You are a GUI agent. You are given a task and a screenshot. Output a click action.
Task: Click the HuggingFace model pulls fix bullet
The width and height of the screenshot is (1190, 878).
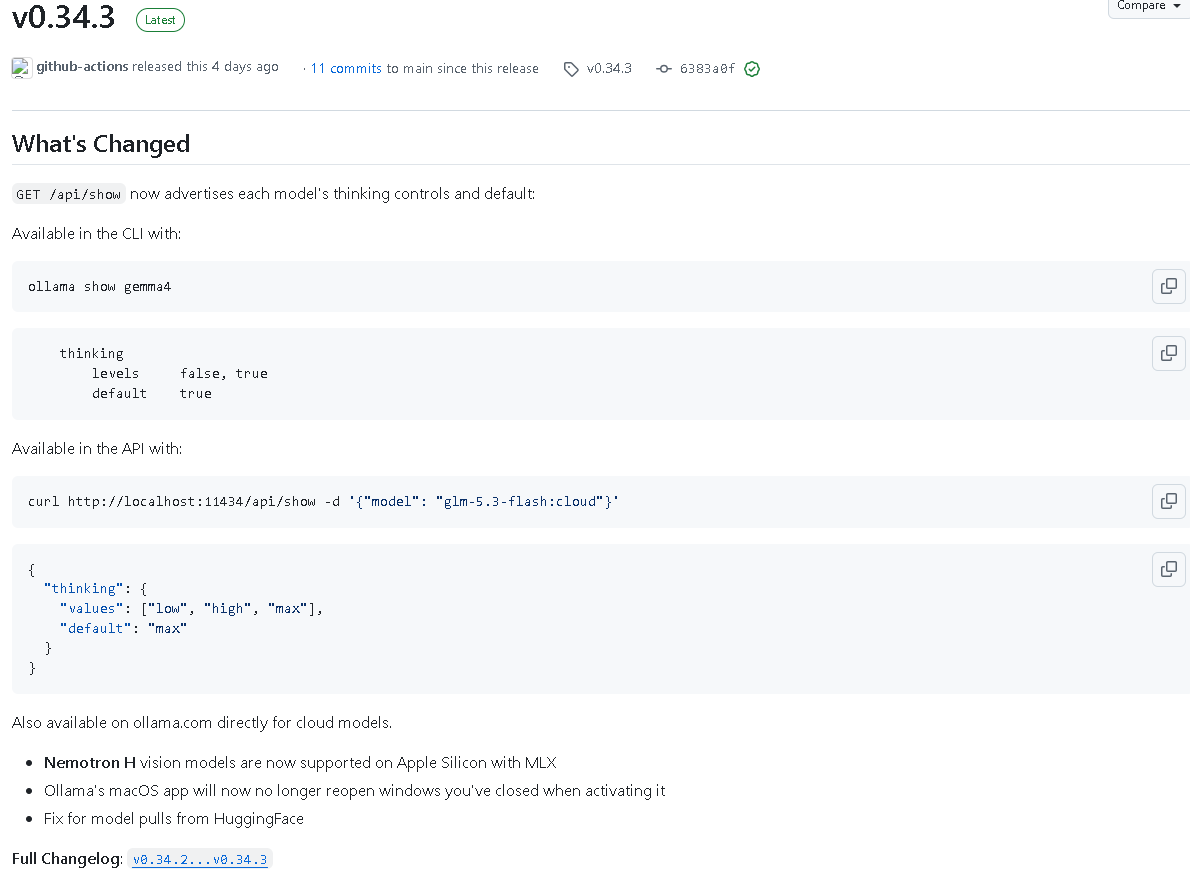pyautogui.click(x=174, y=819)
